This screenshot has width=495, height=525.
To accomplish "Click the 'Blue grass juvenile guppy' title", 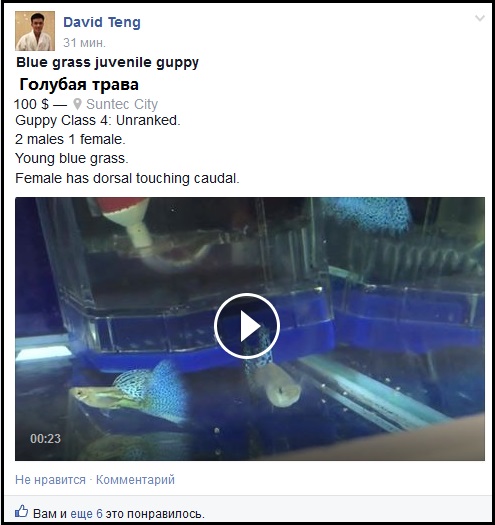I will pyautogui.click(x=108, y=63).
